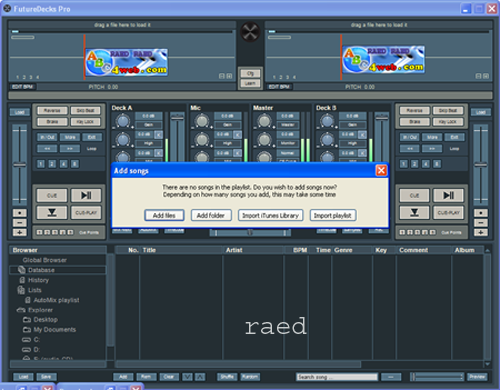Click the Search song input field
Screen dimensions: 500x390
click(x=337, y=377)
